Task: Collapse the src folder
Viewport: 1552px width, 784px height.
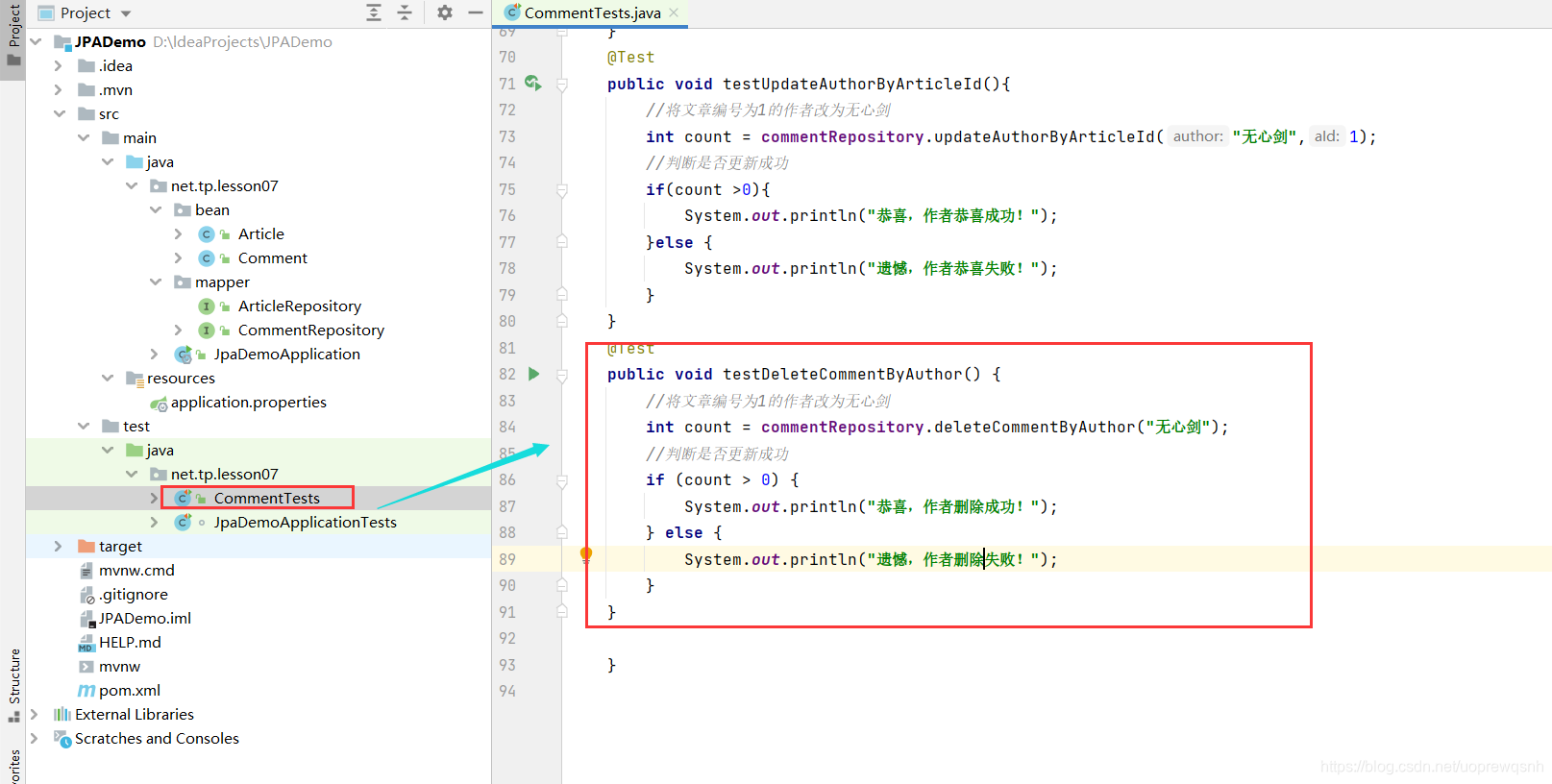Action: [60, 113]
